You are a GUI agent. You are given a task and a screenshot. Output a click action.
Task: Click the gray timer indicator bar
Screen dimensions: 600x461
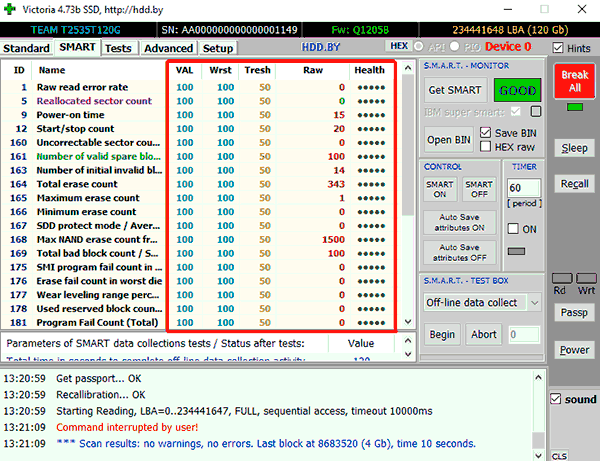[516, 251]
